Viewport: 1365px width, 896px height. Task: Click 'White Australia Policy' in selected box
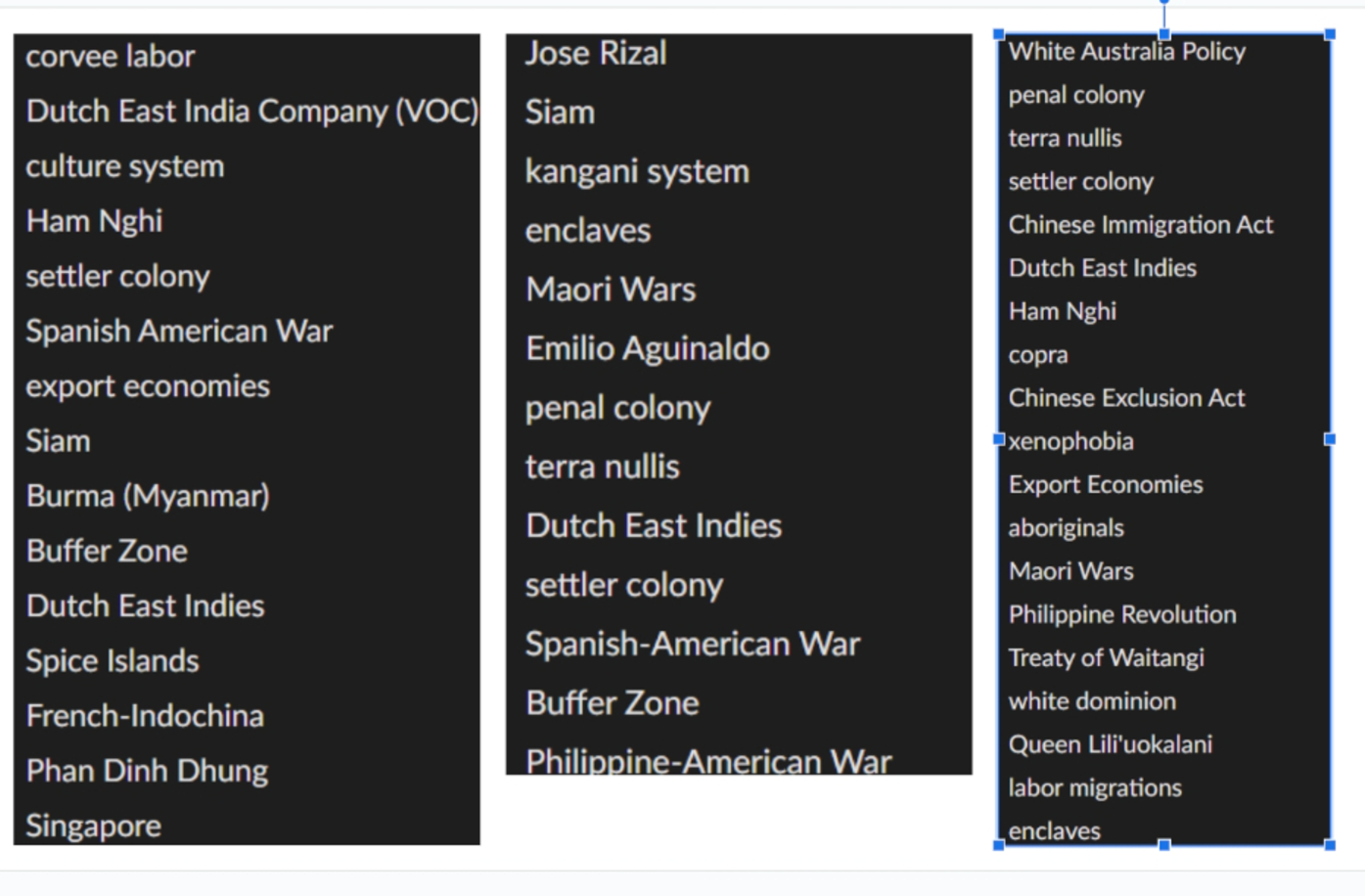(1127, 52)
